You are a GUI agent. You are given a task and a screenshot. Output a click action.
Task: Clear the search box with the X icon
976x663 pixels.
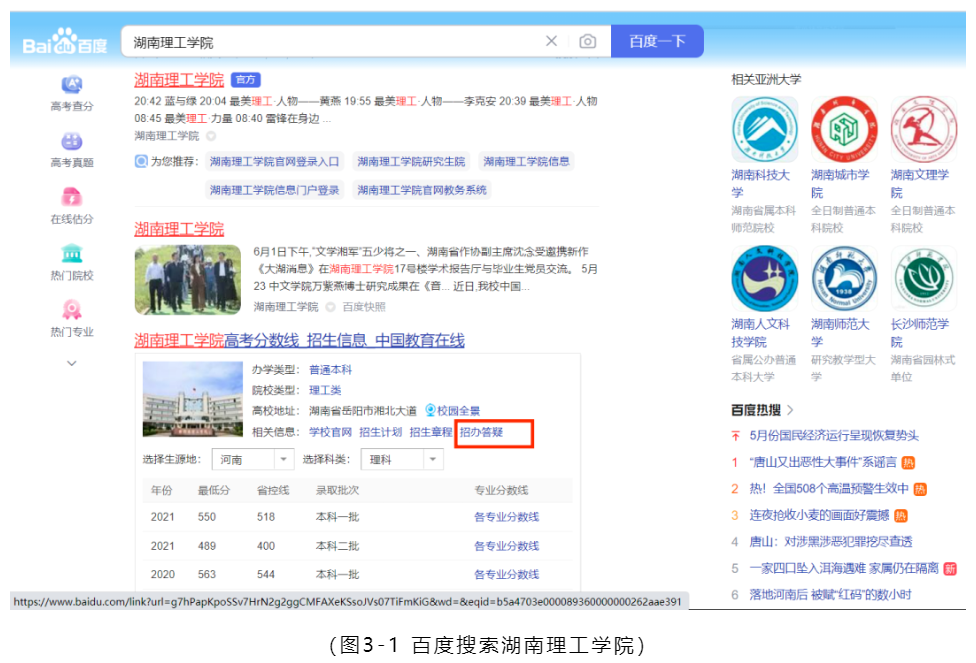[551, 41]
